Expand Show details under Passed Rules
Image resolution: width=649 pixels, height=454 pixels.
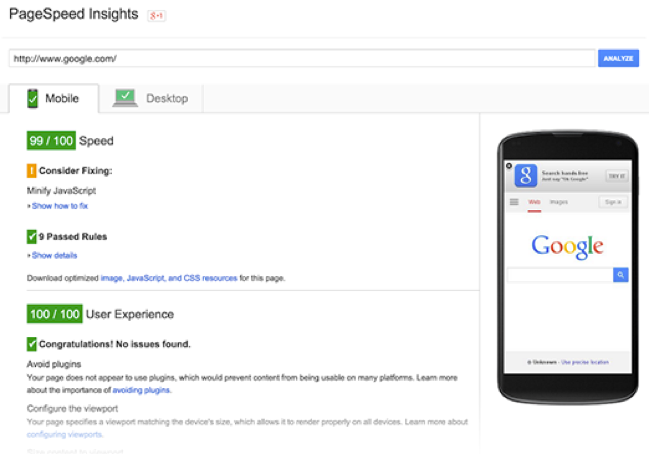point(54,255)
